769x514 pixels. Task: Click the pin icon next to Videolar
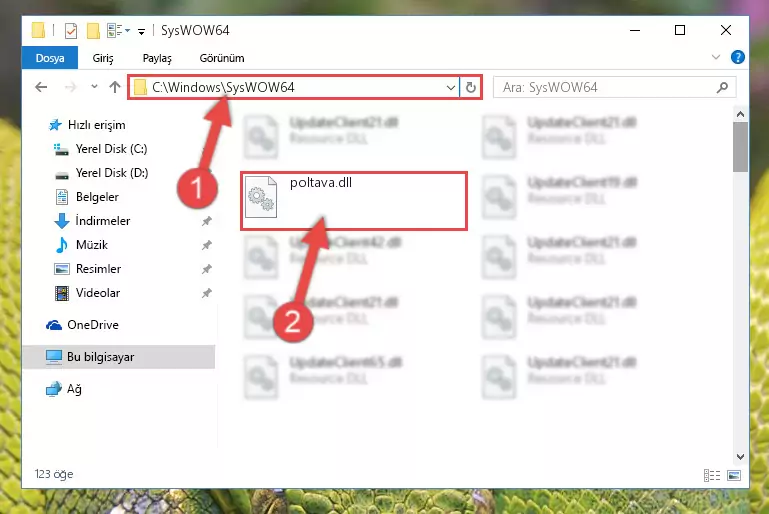(206, 293)
